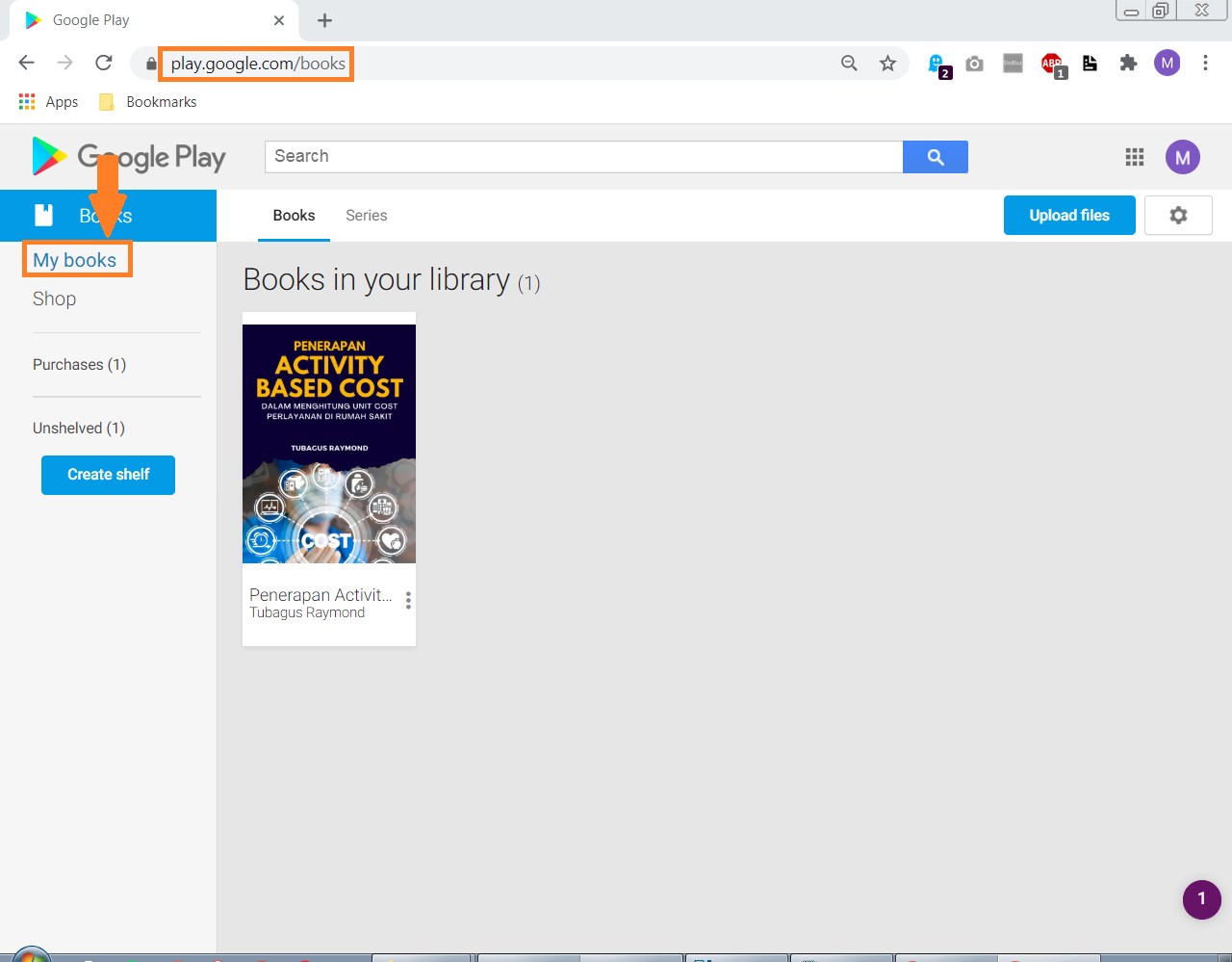Viewport: 1232px width, 962px height.
Task: Click the Upload files button
Action: pos(1068,216)
